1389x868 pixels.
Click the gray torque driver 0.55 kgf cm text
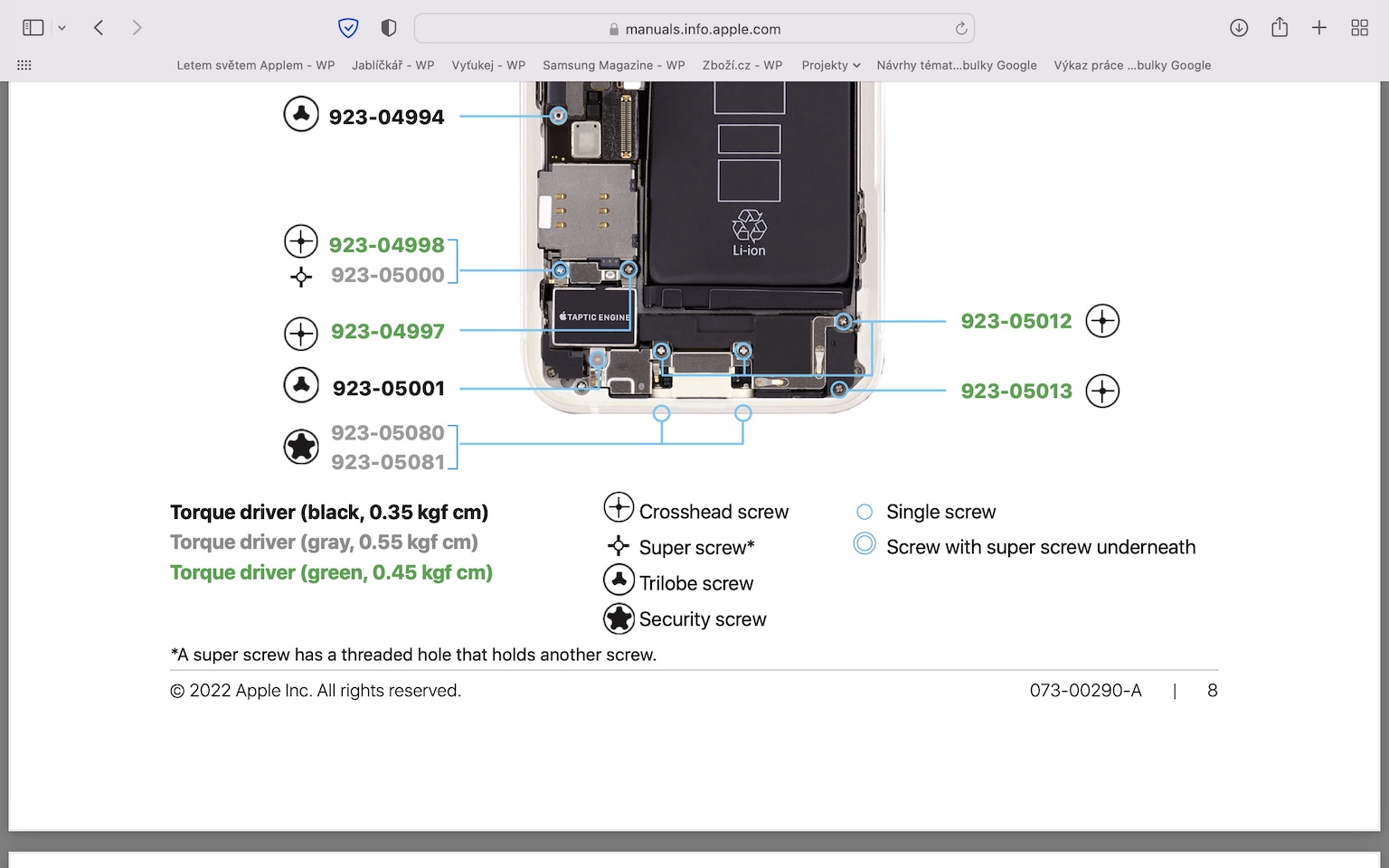(324, 542)
